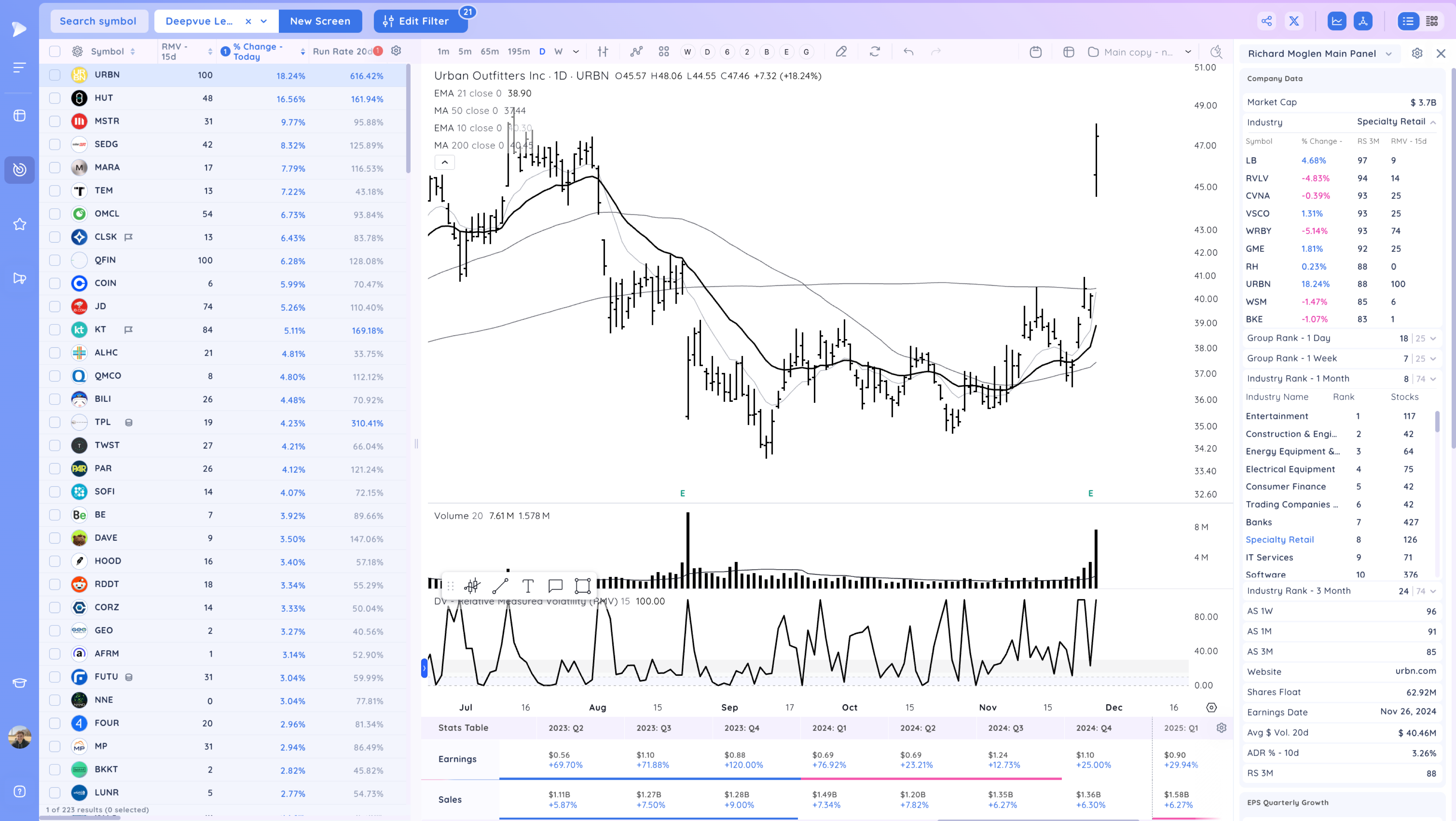Viewport: 1456px width, 821px height.
Task: Click the Search symbol input field
Action: click(98, 21)
